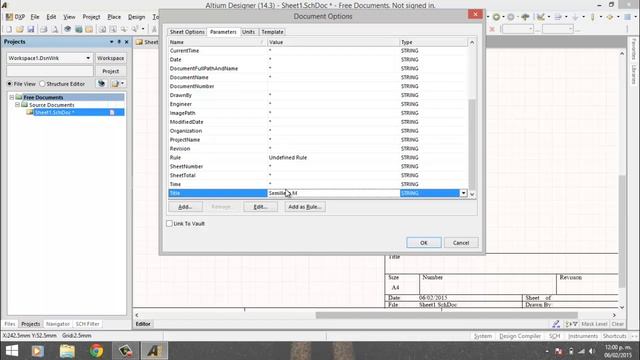Switch to the SCH Filter panel tab
Image resolution: width=640 pixels, height=360 pixels.
coord(87,324)
